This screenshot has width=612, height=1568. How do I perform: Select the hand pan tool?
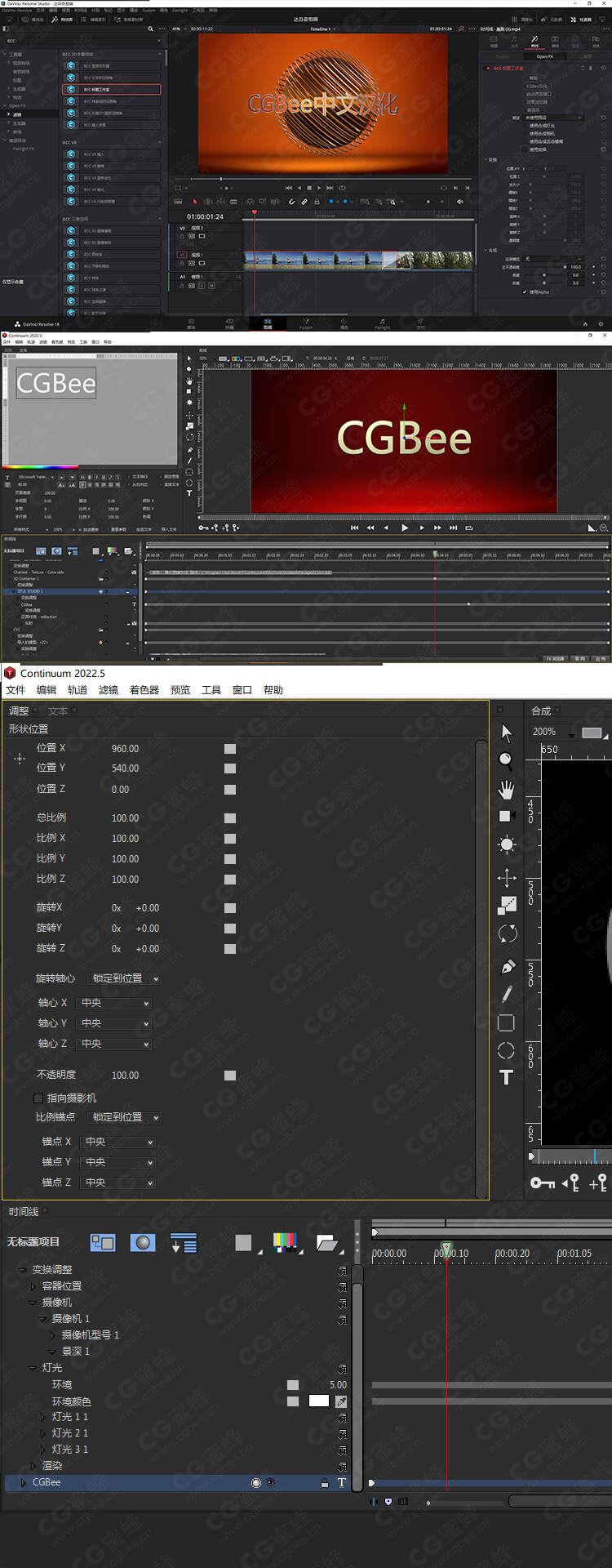coord(506,789)
